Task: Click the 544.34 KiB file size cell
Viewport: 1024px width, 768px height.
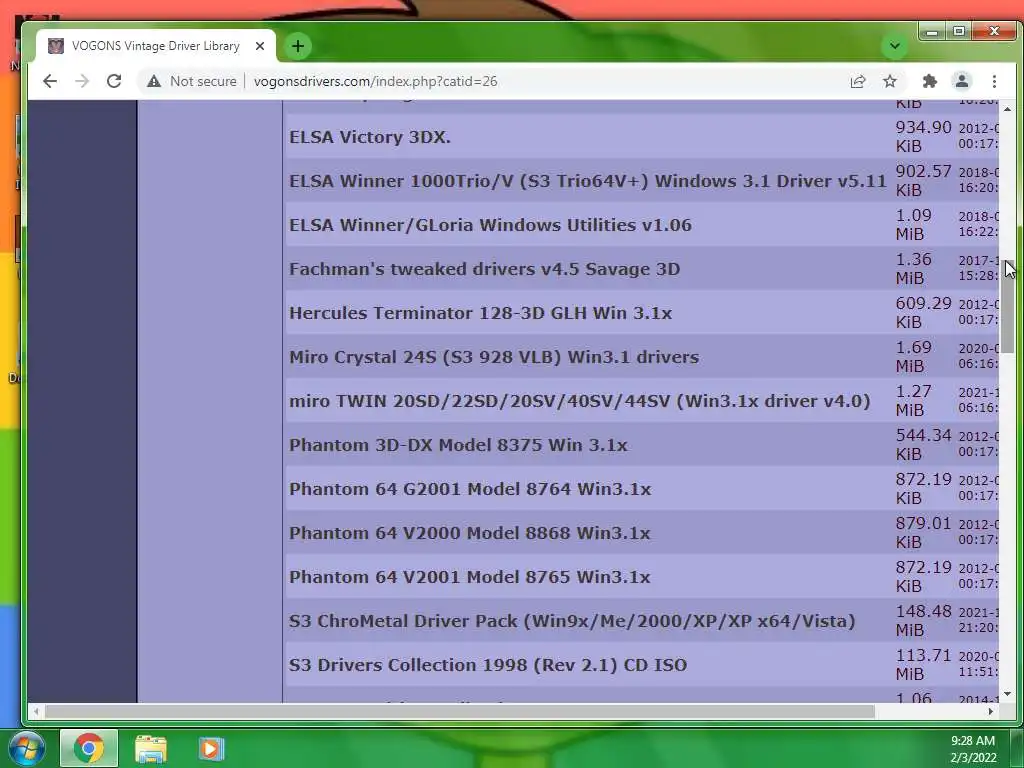Action: 923,445
